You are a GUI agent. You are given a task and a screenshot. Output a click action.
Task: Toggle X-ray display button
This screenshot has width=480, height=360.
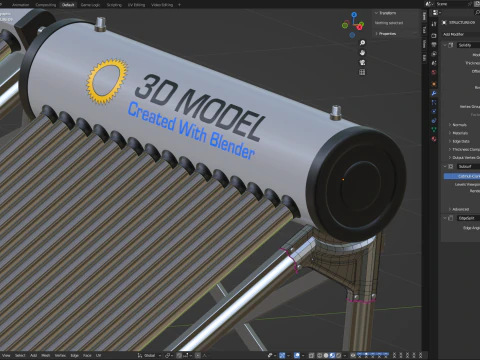click(311, 355)
